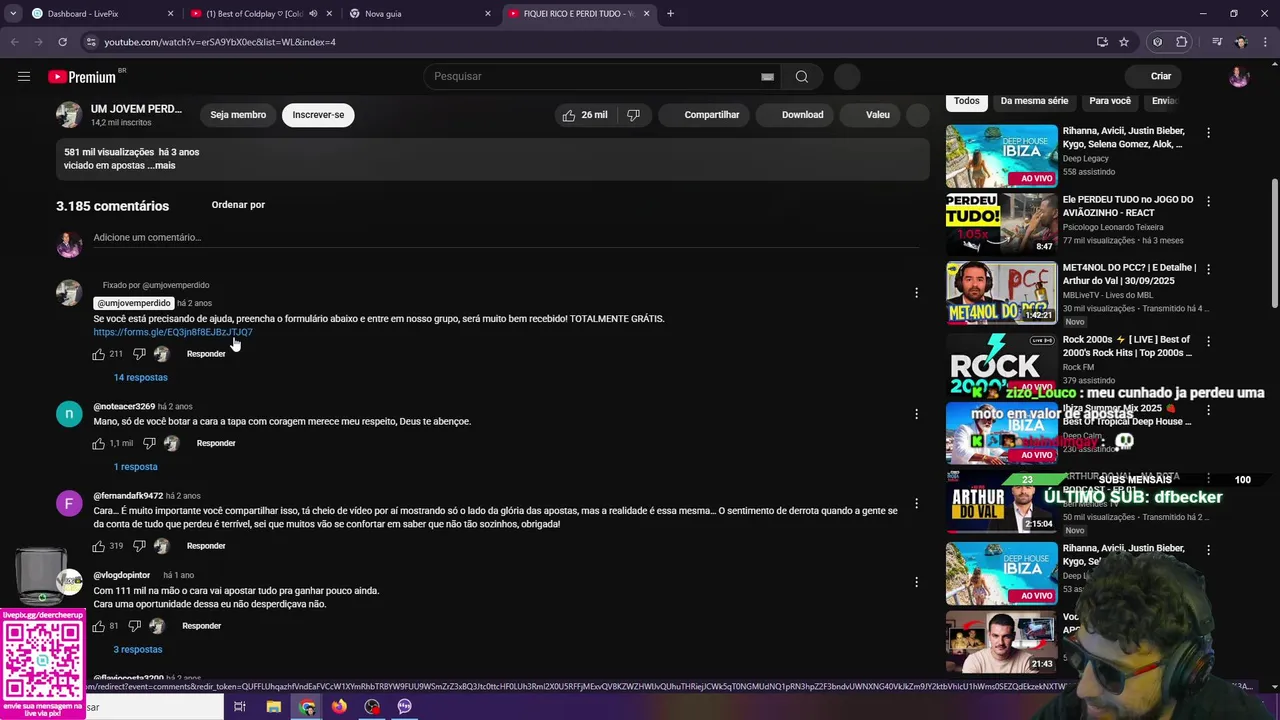
Task: Click the search magnifier button
Action: [x=801, y=76]
